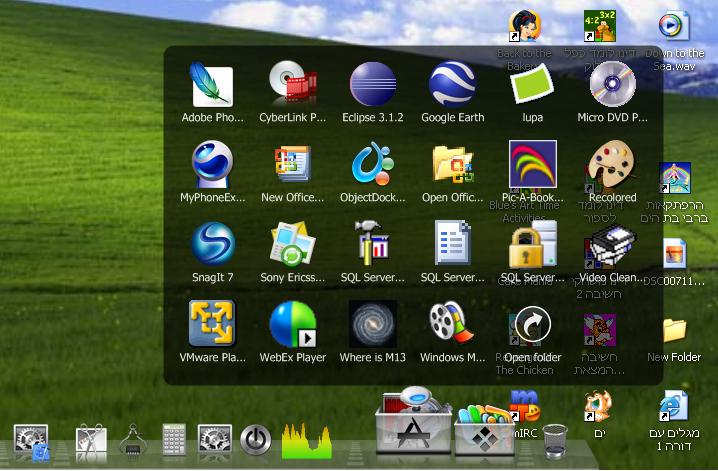Open Down to the Sea.wav file

click(x=674, y=26)
